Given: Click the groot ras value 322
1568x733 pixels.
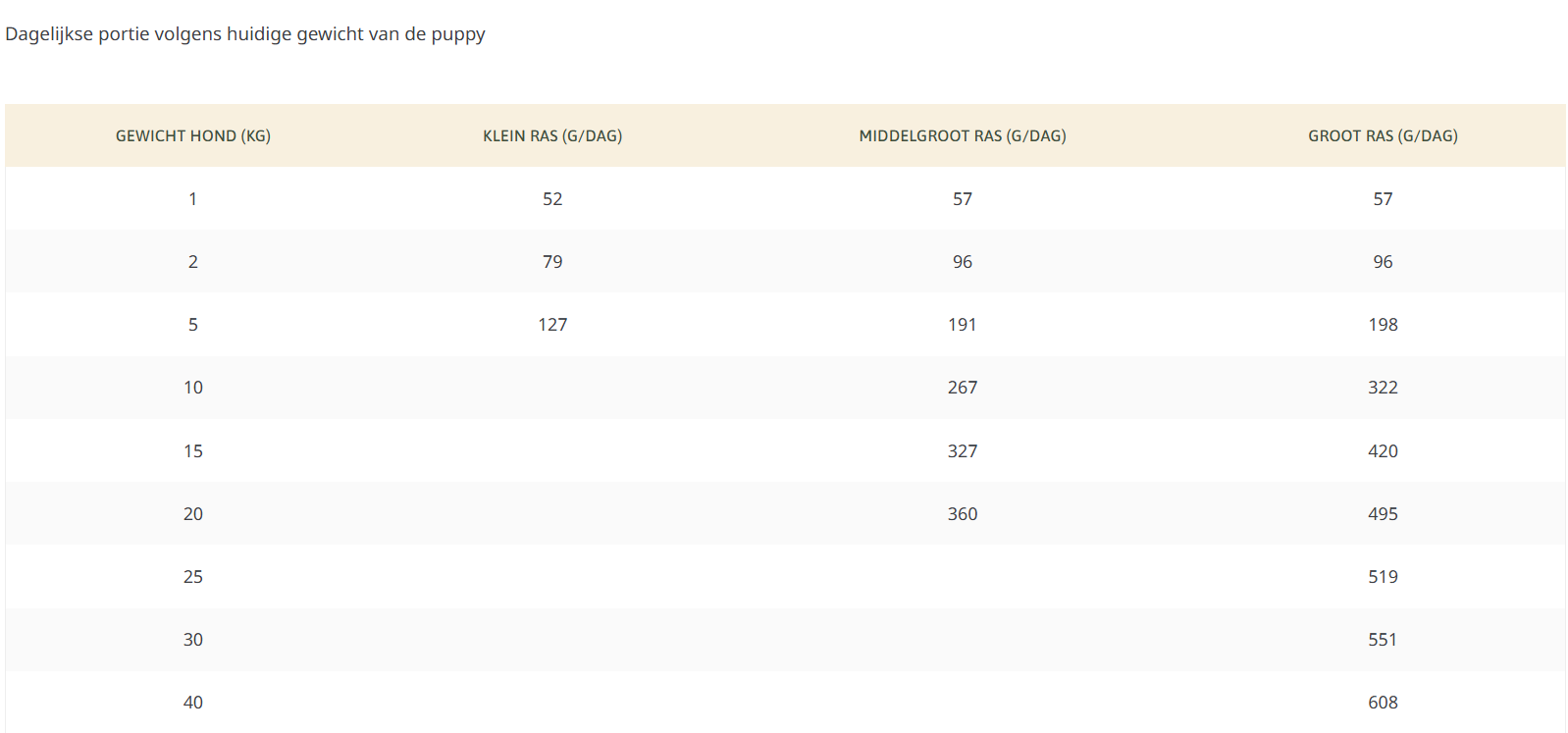Looking at the screenshot, I should 1383,388.
